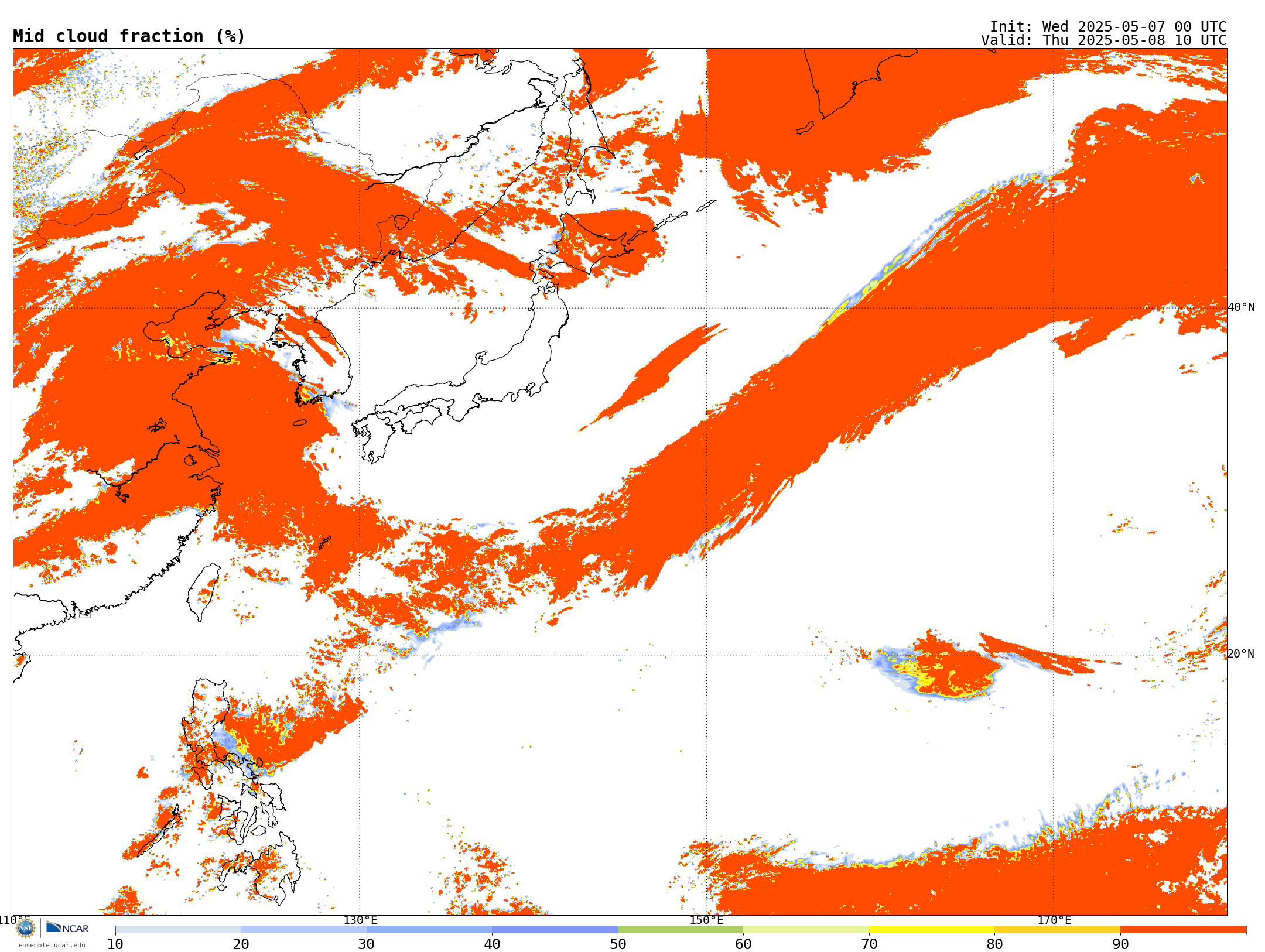The image size is (1265, 952).
Task: Select the 40-50 percent periwinkle colorbar segment
Action: coord(555,930)
